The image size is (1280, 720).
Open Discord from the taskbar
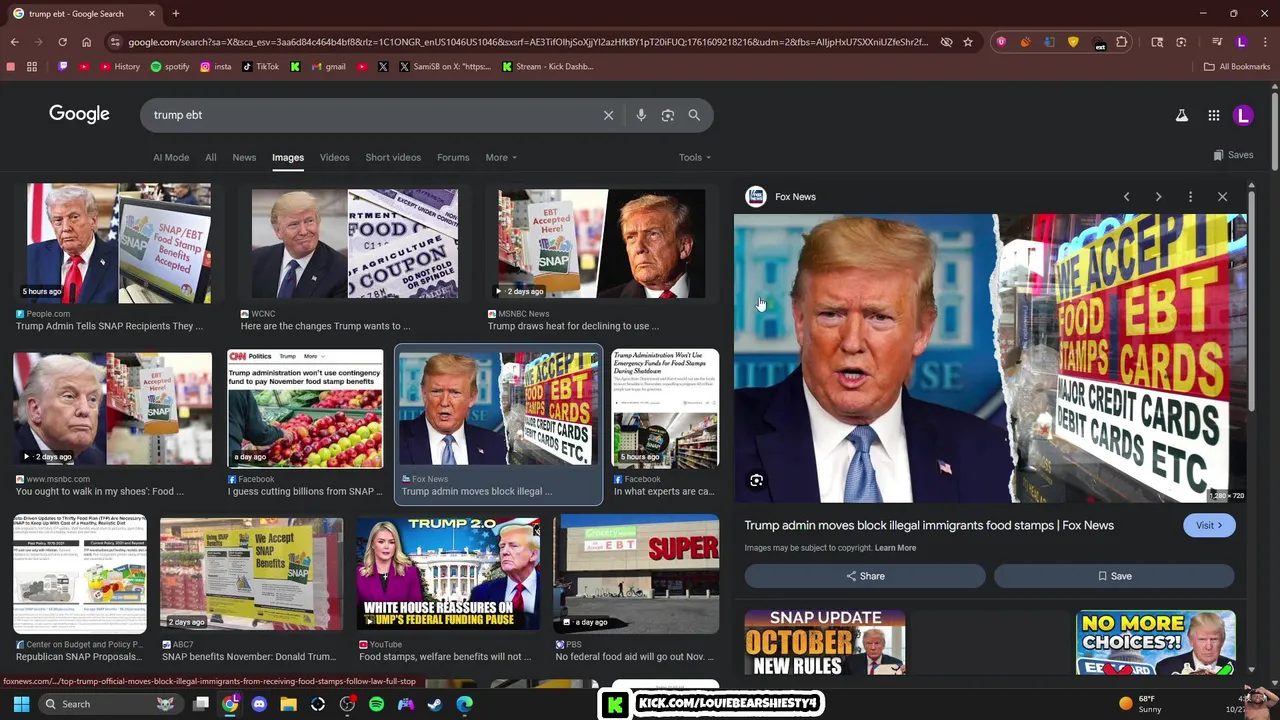(x=259, y=704)
